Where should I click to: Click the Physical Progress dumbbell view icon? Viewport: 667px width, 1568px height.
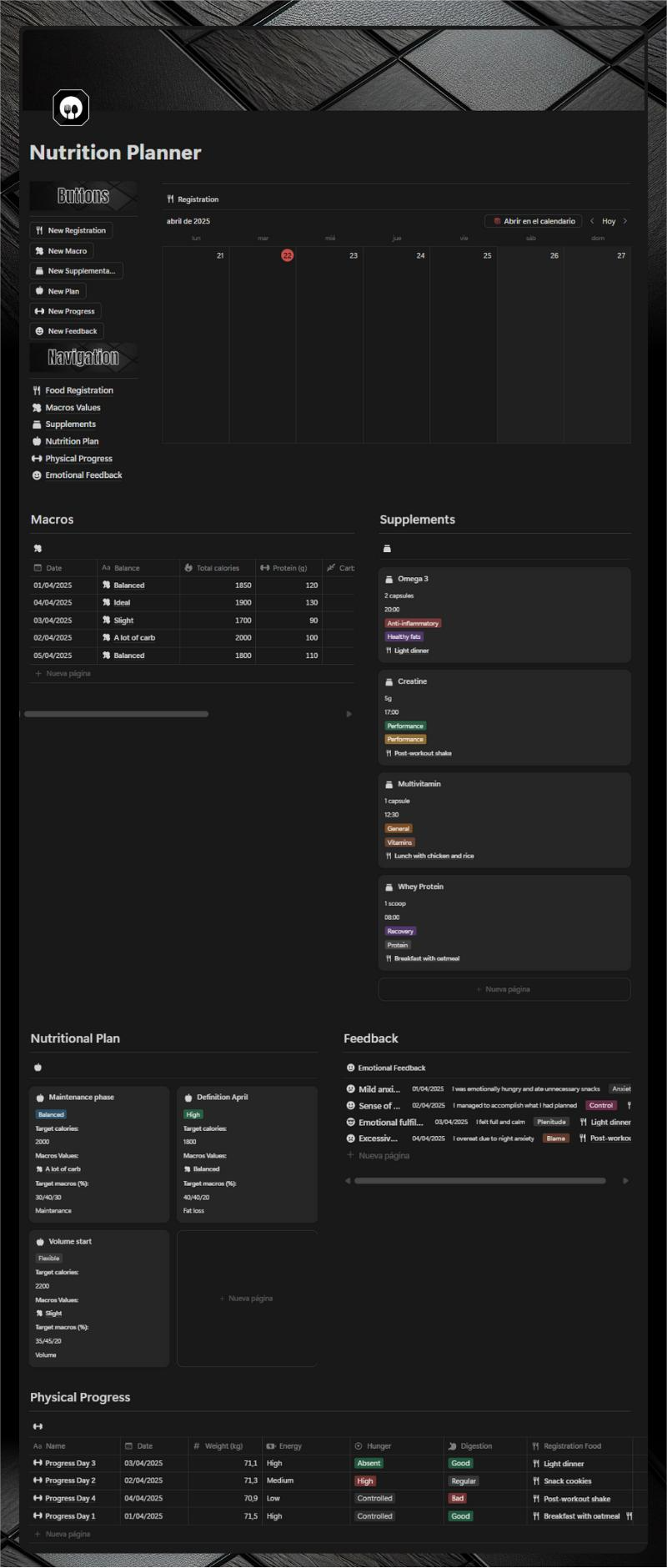click(38, 1426)
